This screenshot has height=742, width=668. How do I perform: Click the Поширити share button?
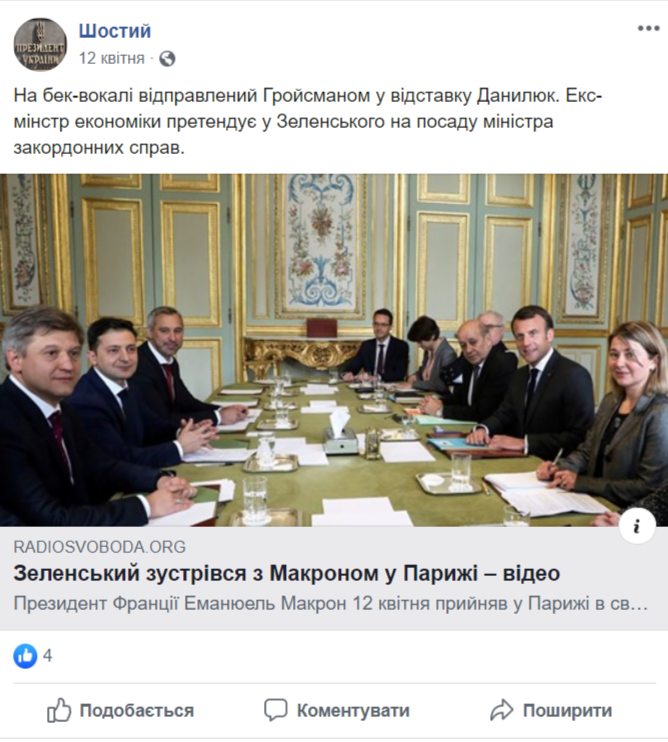[x=551, y=710]
